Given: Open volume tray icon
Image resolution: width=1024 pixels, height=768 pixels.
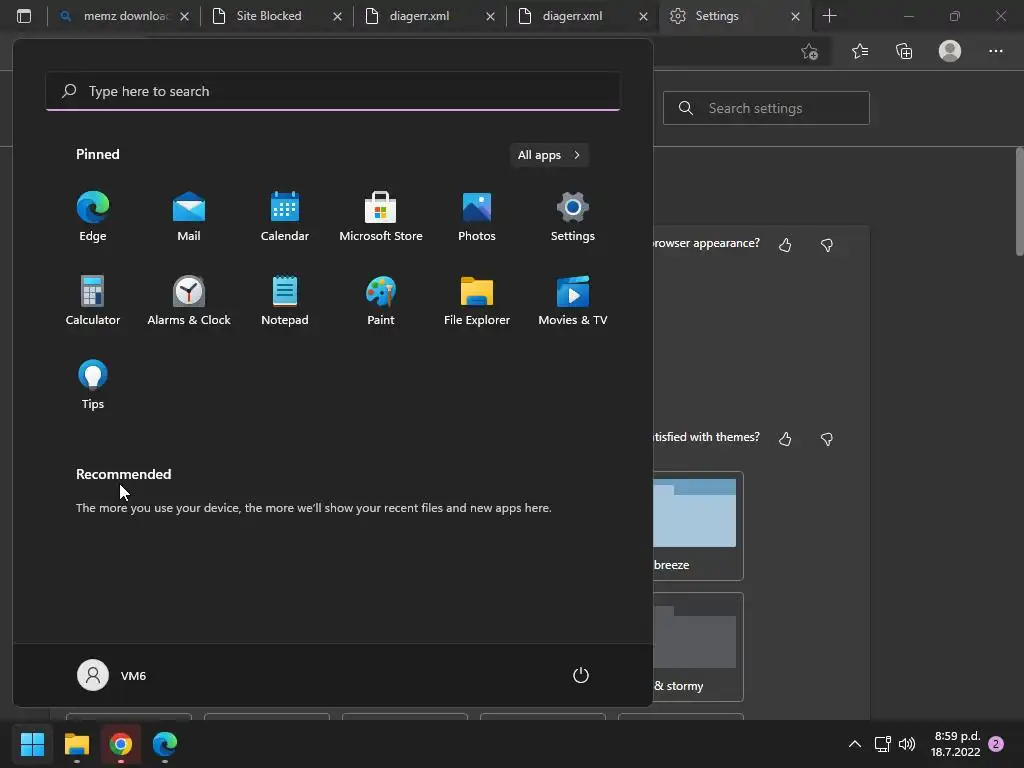Looking at the screenshot, I should pyautogui.click(x=907, y=744).
